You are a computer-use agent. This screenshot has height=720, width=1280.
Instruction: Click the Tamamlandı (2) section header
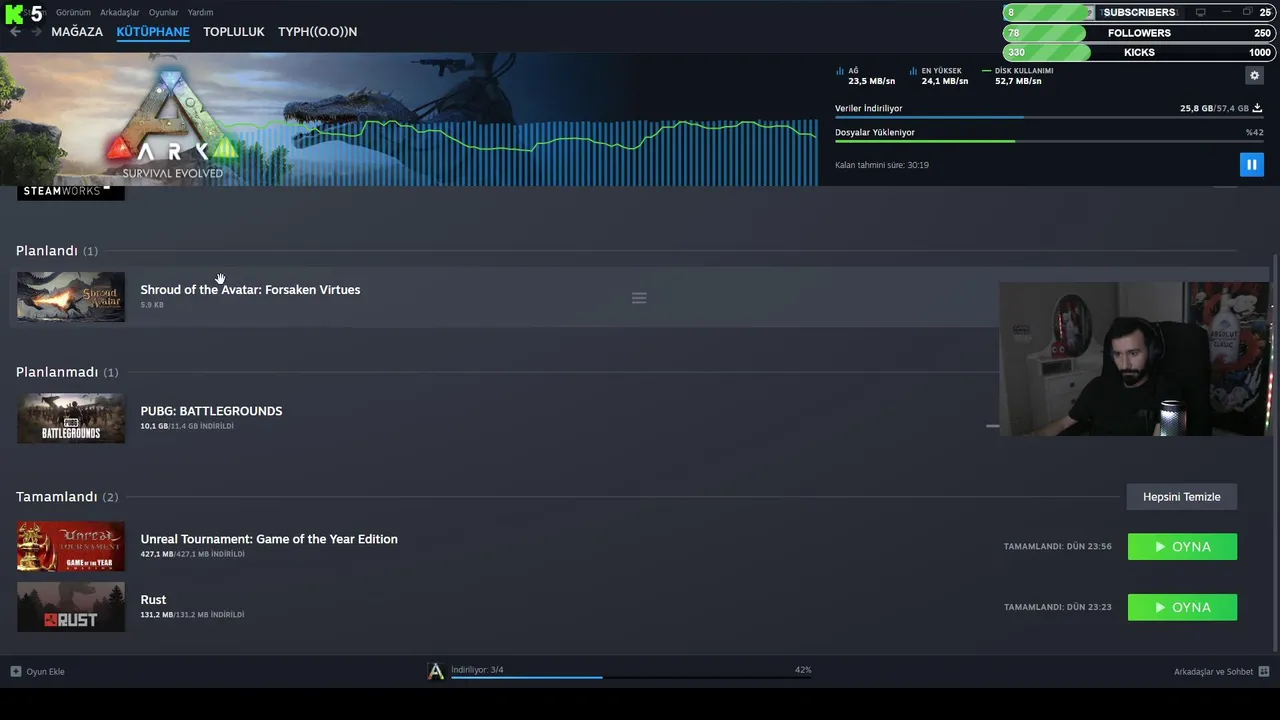coord(67,497)
